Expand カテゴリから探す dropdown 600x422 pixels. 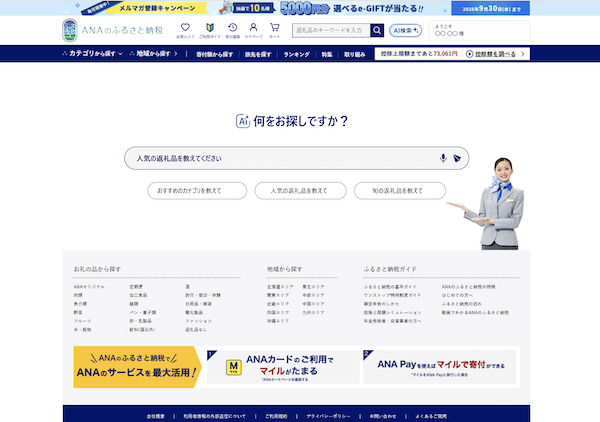[92, 54]
